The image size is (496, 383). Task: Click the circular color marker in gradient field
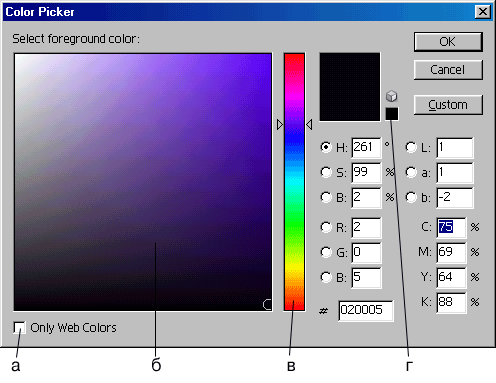267,304
